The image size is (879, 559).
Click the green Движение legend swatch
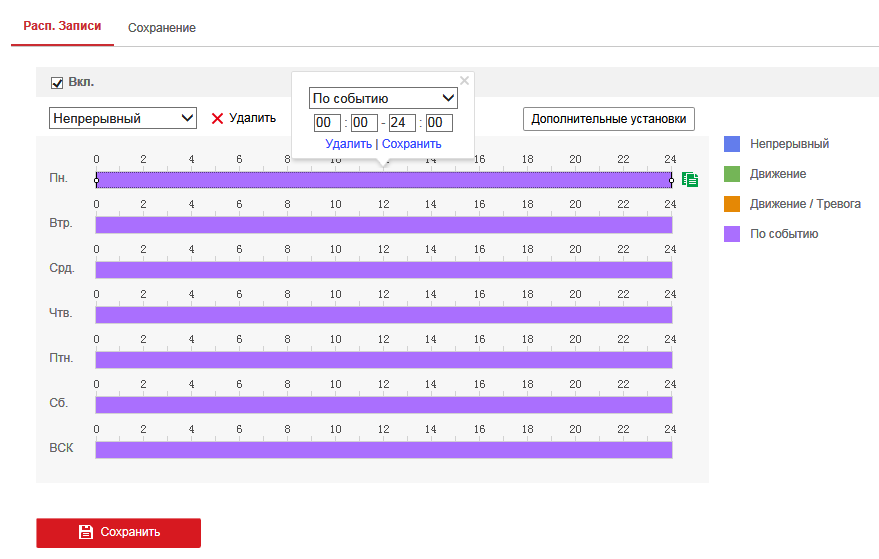(x=732, y=174)
